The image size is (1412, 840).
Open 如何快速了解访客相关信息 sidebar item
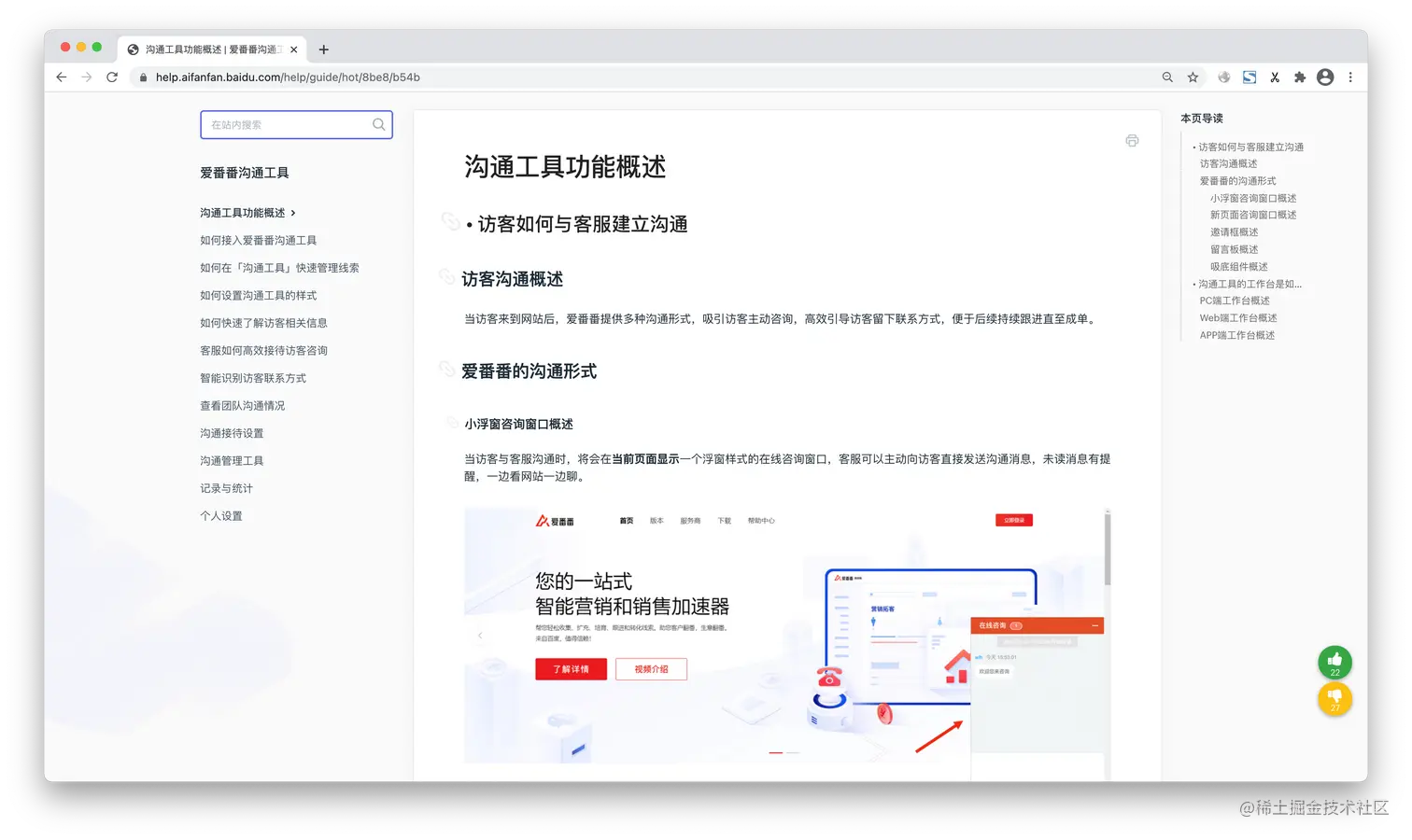pyautogui.click(x=263, y=323)
